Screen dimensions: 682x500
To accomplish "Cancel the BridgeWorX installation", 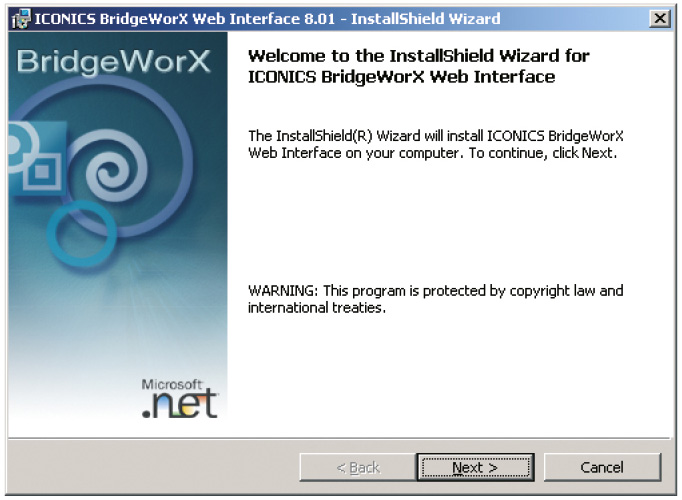I will 602,467.
